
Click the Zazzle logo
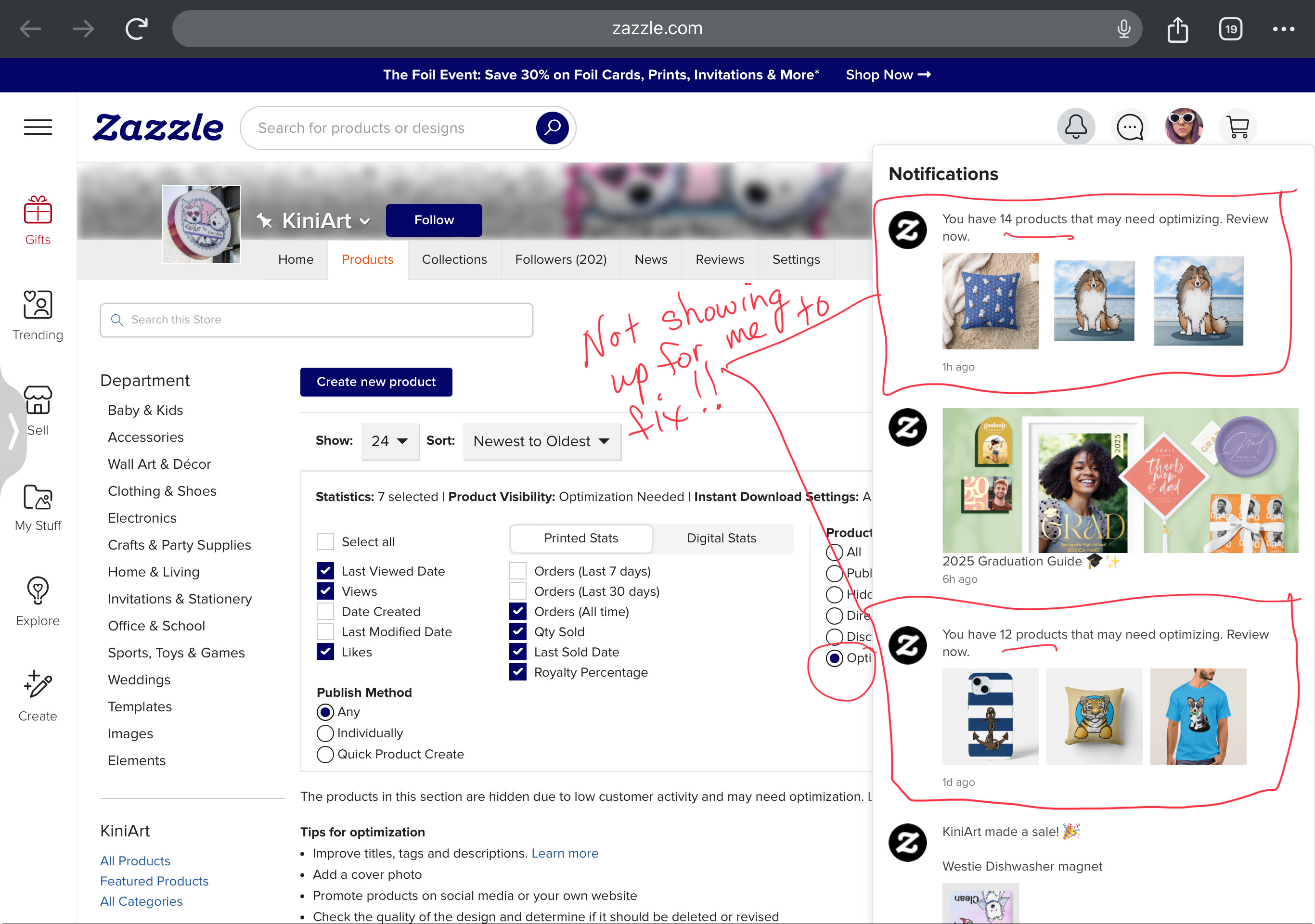click(157, 127)
